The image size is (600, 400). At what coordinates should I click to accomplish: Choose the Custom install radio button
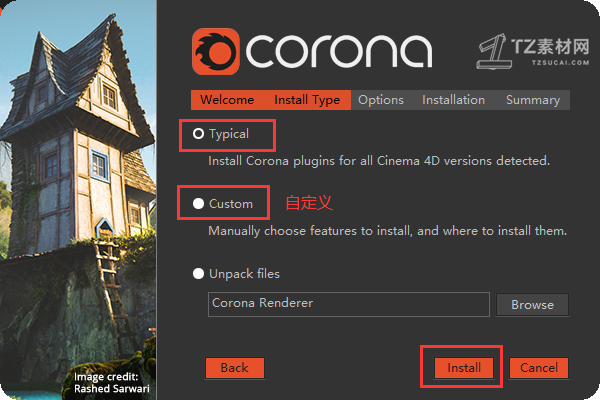[198, 203]
